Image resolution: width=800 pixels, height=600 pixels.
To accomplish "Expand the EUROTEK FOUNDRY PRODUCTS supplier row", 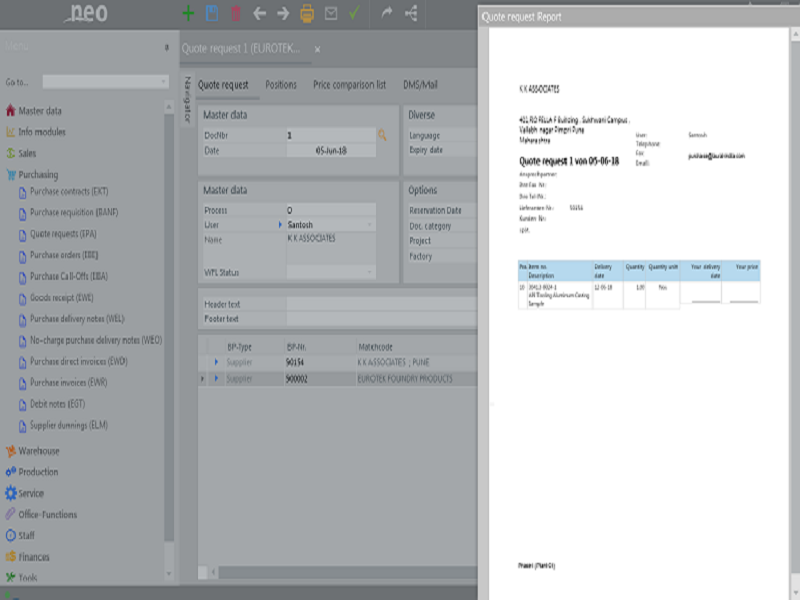I will (x=216, y=379).
